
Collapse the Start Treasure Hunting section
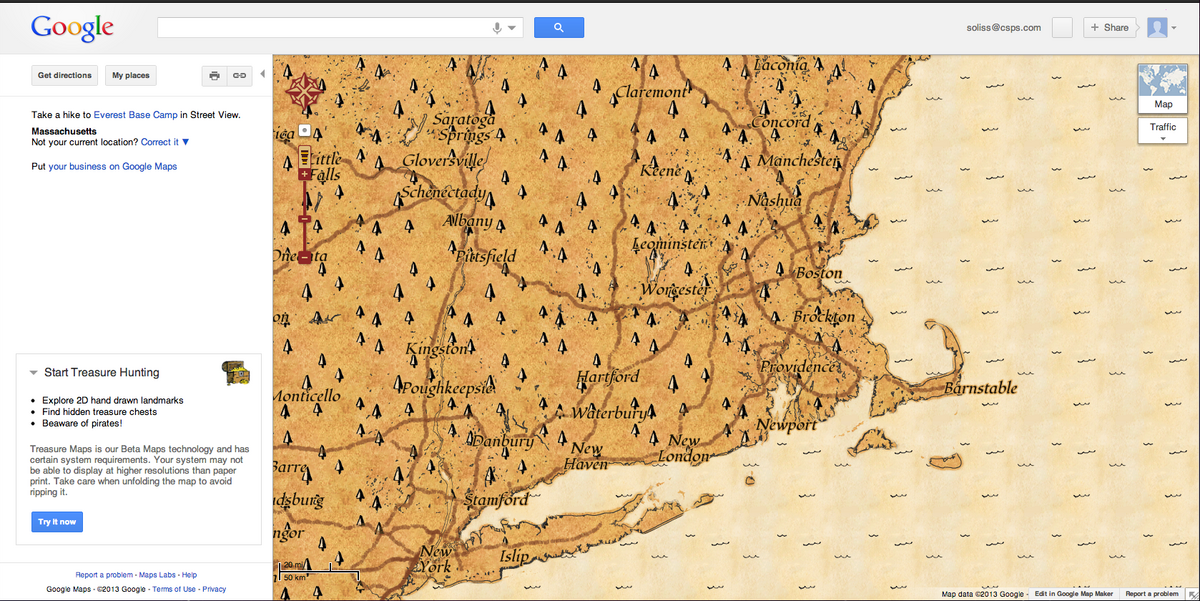(34, 373)
